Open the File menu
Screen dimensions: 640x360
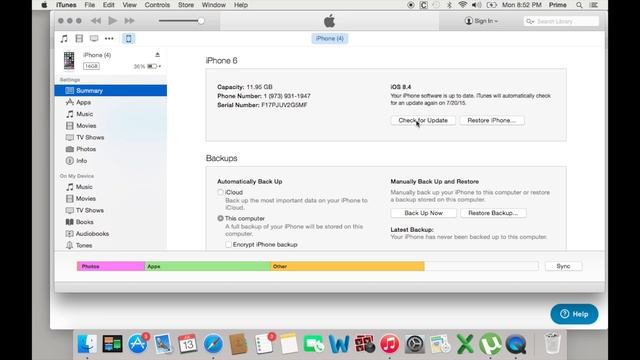tap(89, 5)
